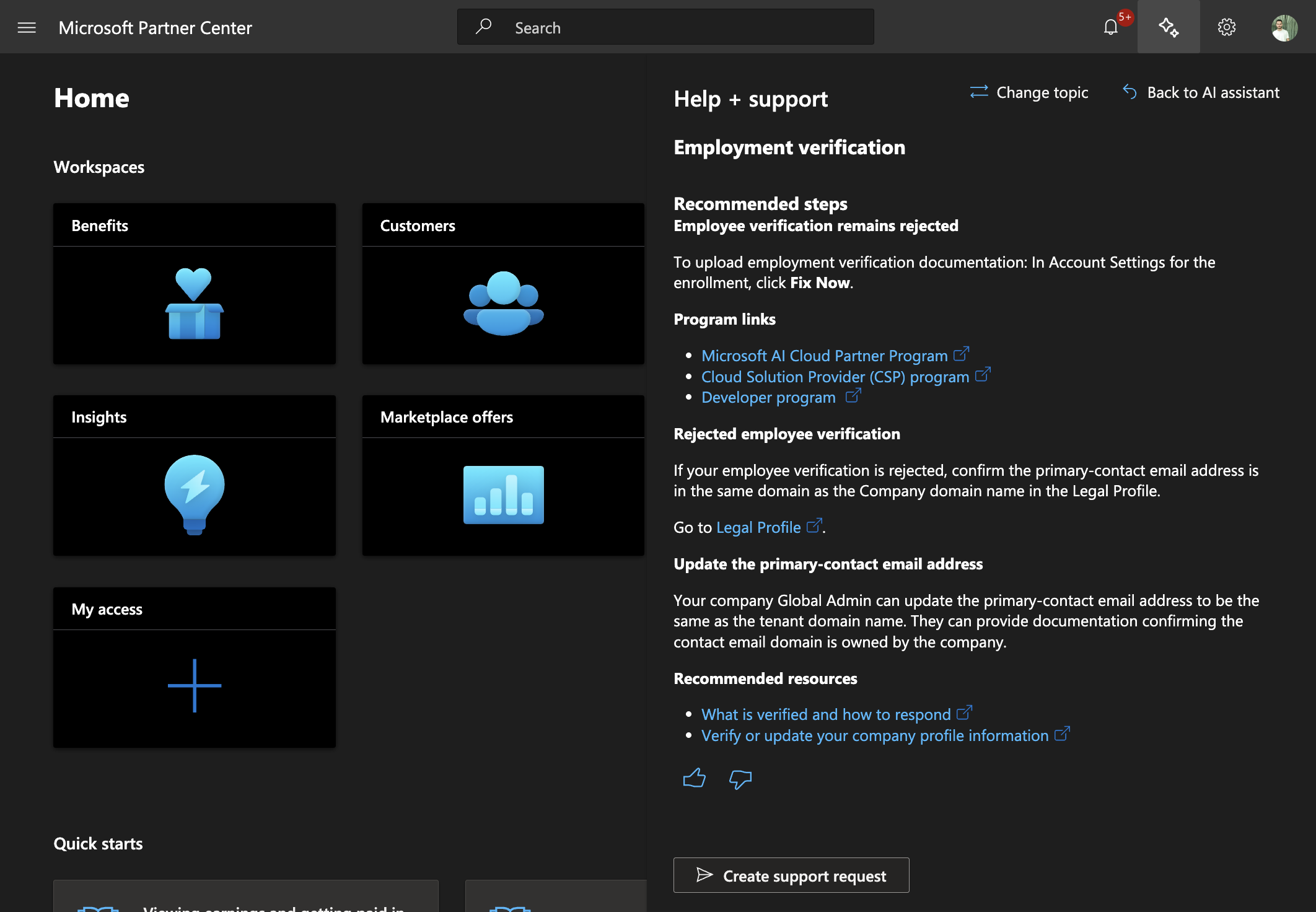Focus the Search input field
The width and height of the screenshot is (1316, 912).
point(665,27)
